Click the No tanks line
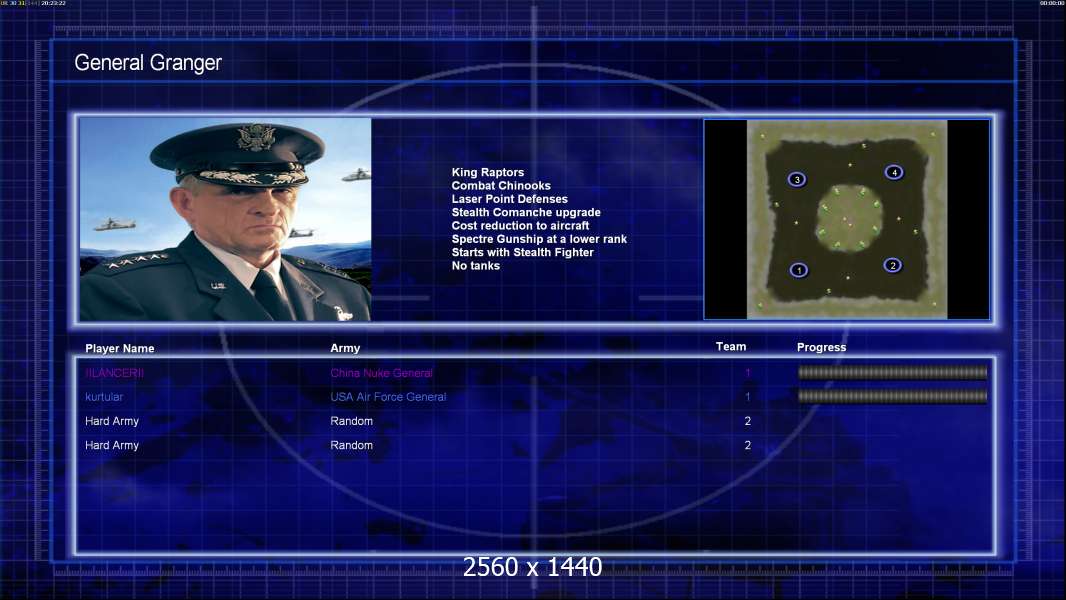 475,266
